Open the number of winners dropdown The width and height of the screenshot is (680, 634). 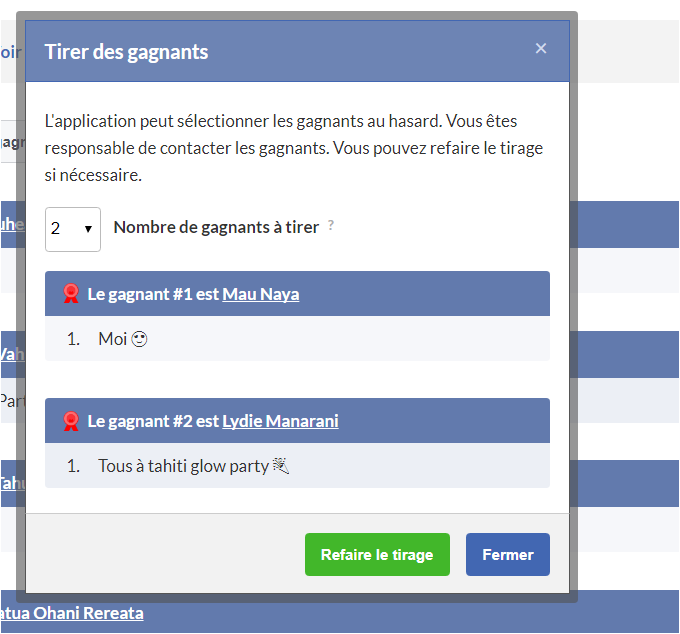[73, 229]
